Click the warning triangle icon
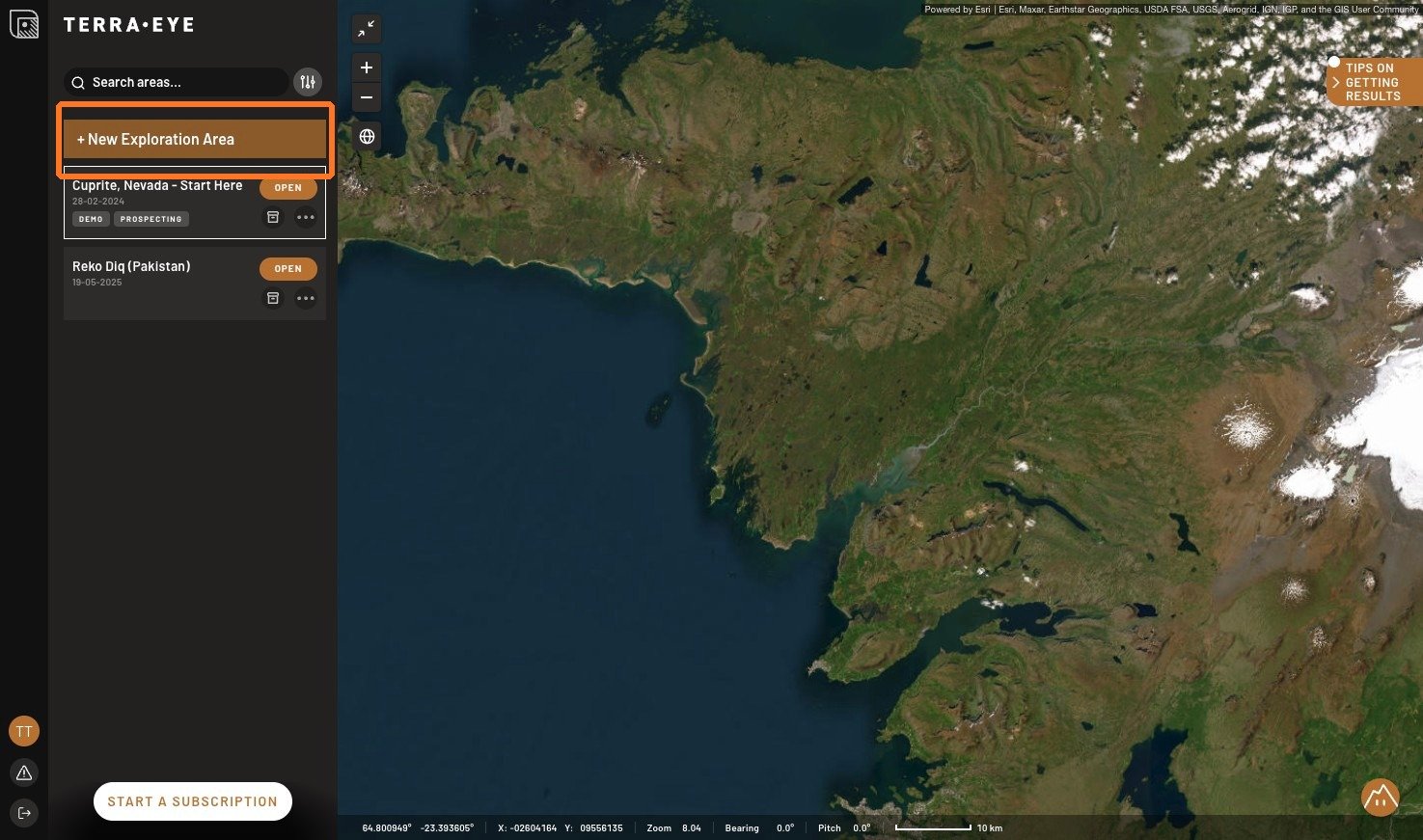 [24, 772]
